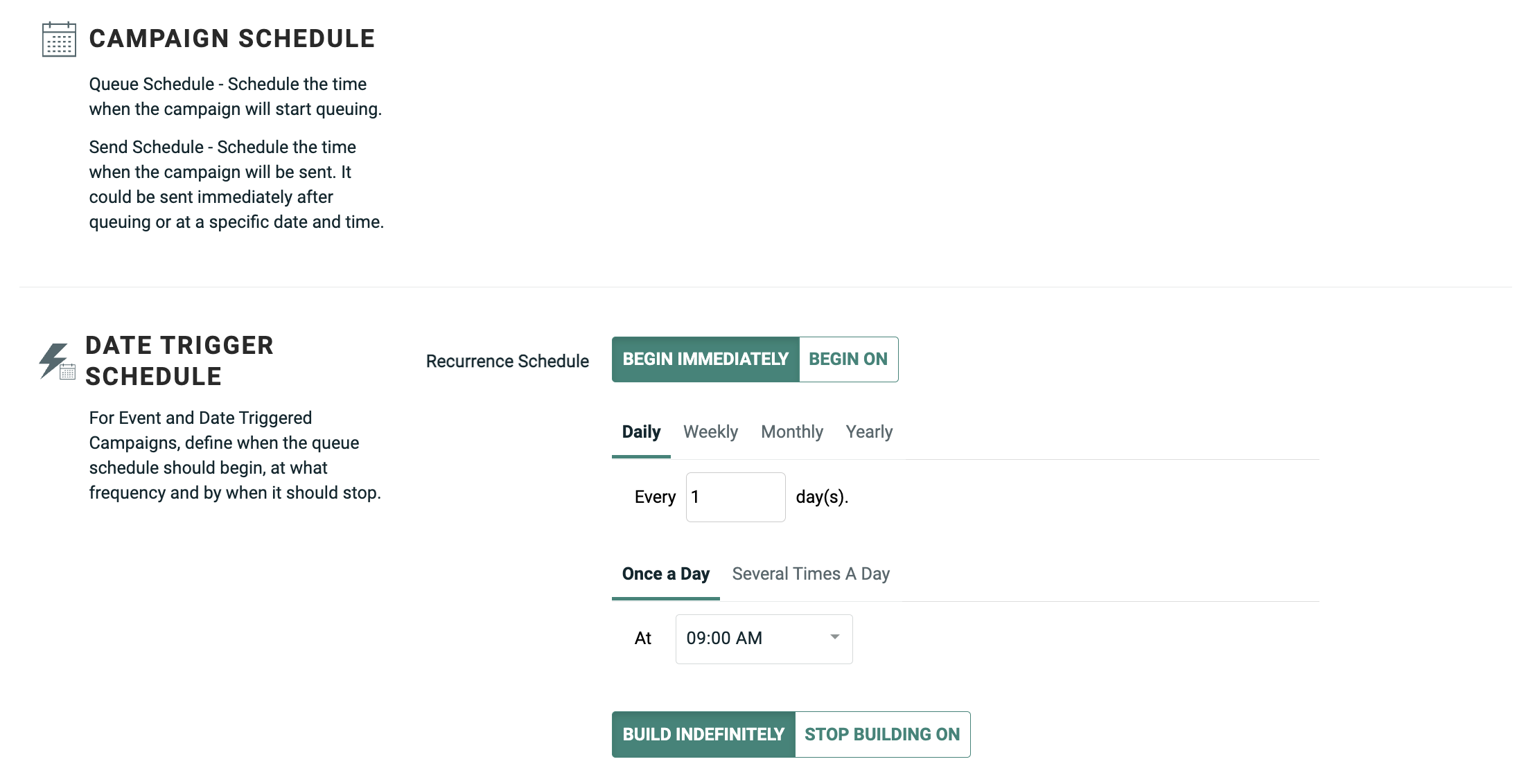Click the Date Trigger lightning bolt icon
Viewport: 1519px width, 784px height.
point(55,361)
